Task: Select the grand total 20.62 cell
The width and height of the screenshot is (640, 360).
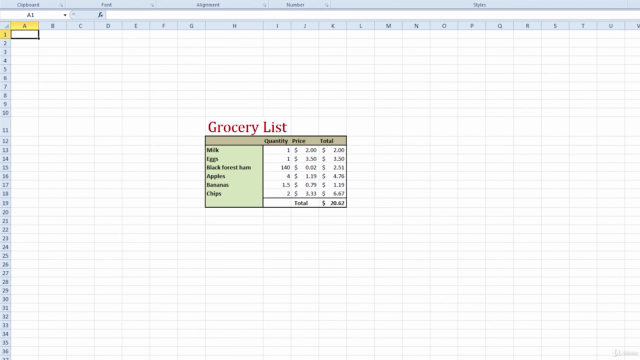Action: 333,203
